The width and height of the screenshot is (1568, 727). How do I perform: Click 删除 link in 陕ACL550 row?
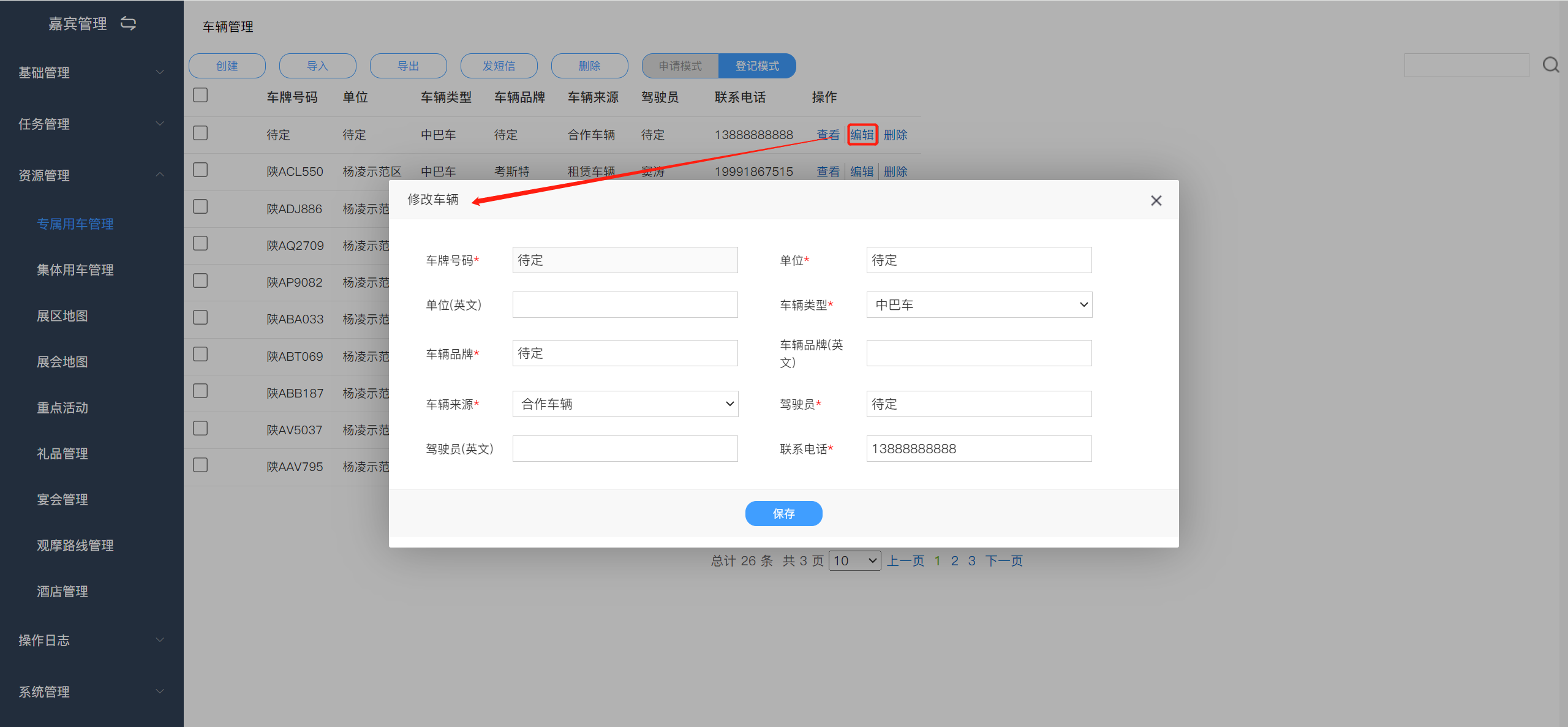895,171
